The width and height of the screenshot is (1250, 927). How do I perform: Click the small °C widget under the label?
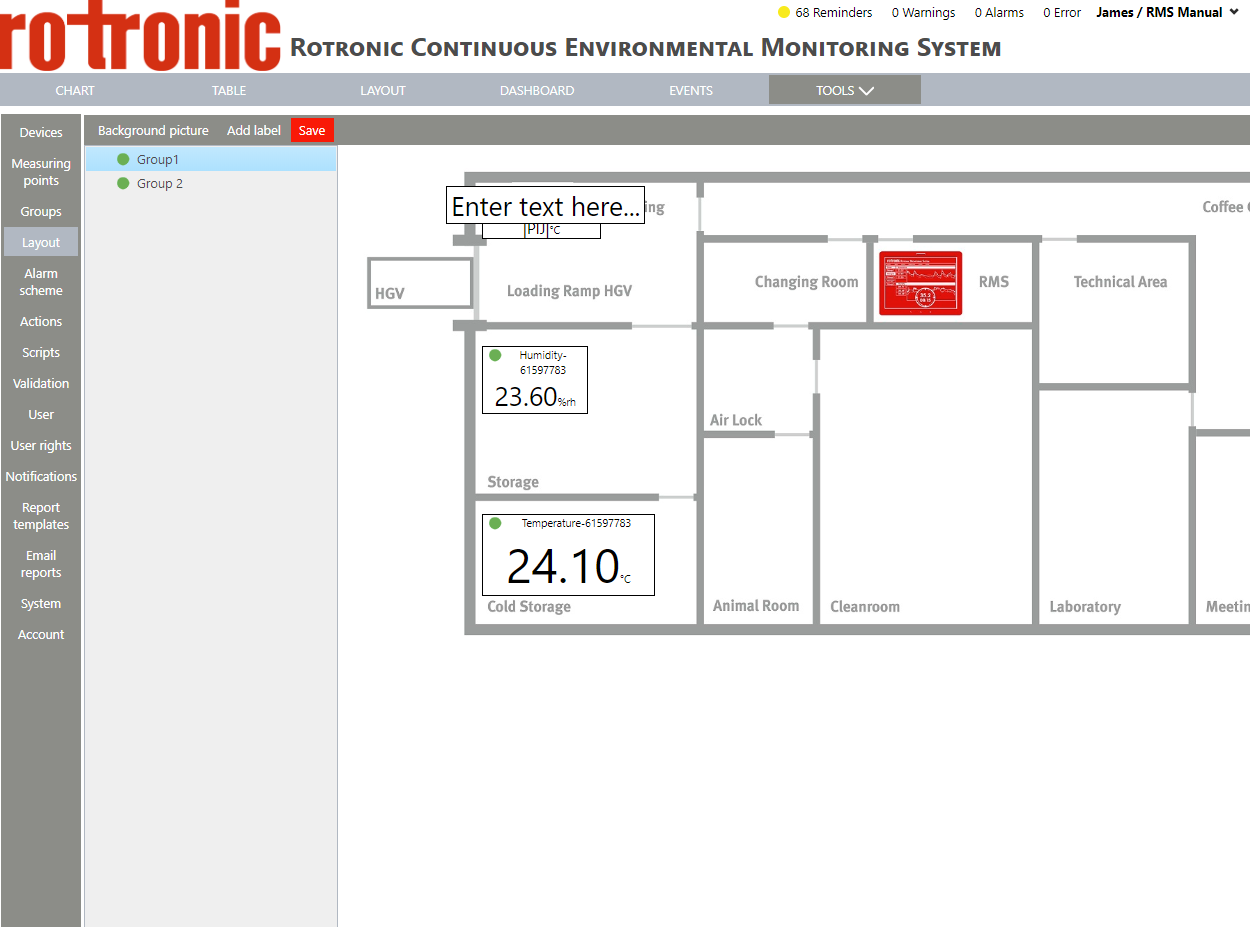541,231
